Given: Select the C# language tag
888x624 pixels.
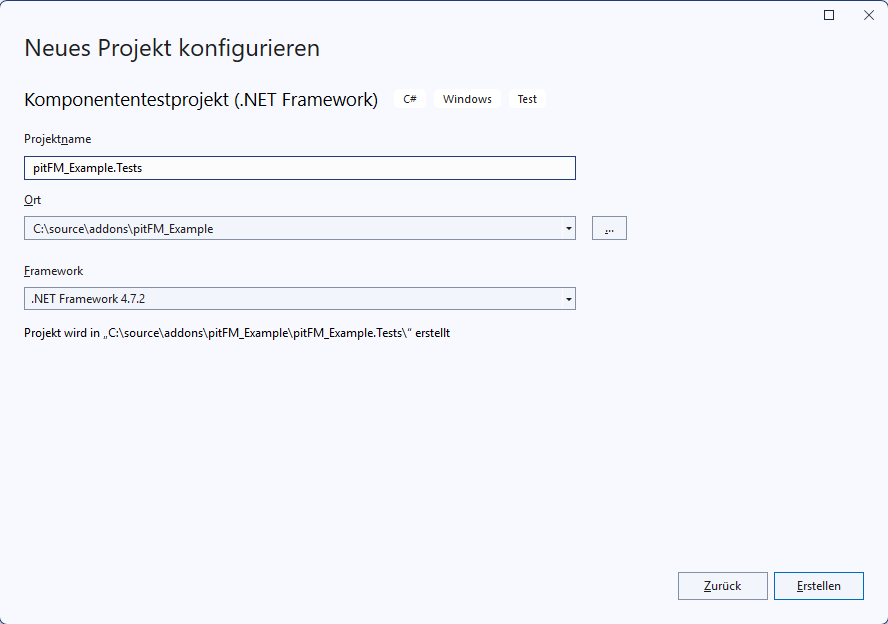Looking at the screenshot, I should point(410,99).
